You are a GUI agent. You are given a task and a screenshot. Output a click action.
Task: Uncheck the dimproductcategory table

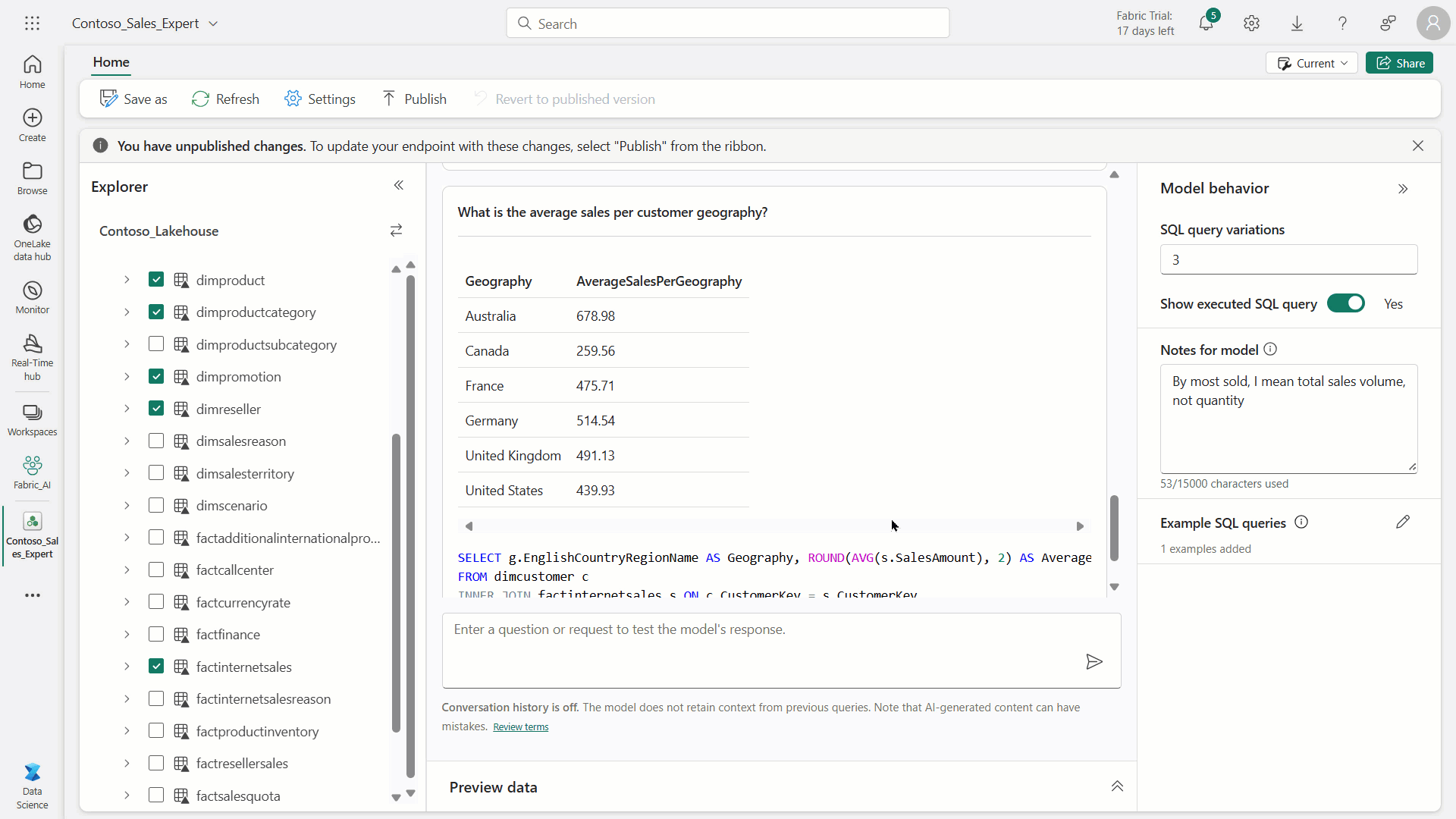pos(156,312)
